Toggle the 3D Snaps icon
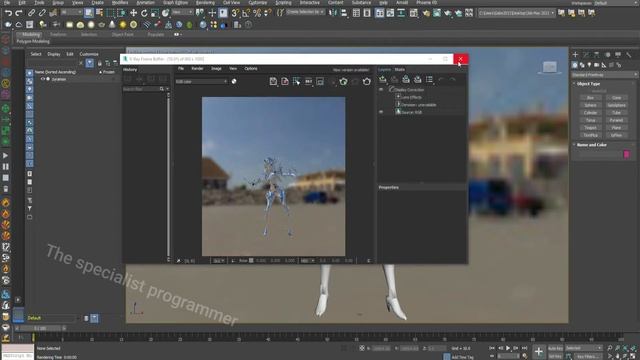Viewport: 640px width, 360px height. tap(235, 13)
